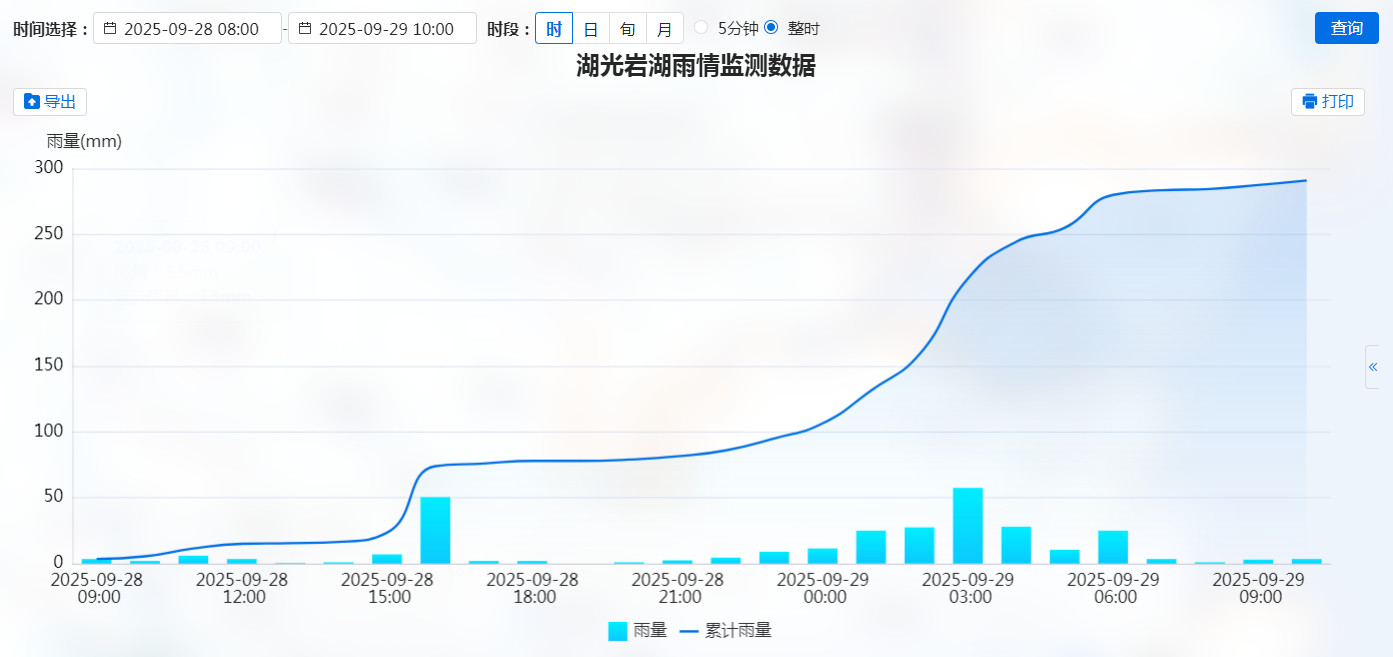Open the end date picker 2025-09-29 10:00
This screenshot has width=1393, height=657.
385,29
